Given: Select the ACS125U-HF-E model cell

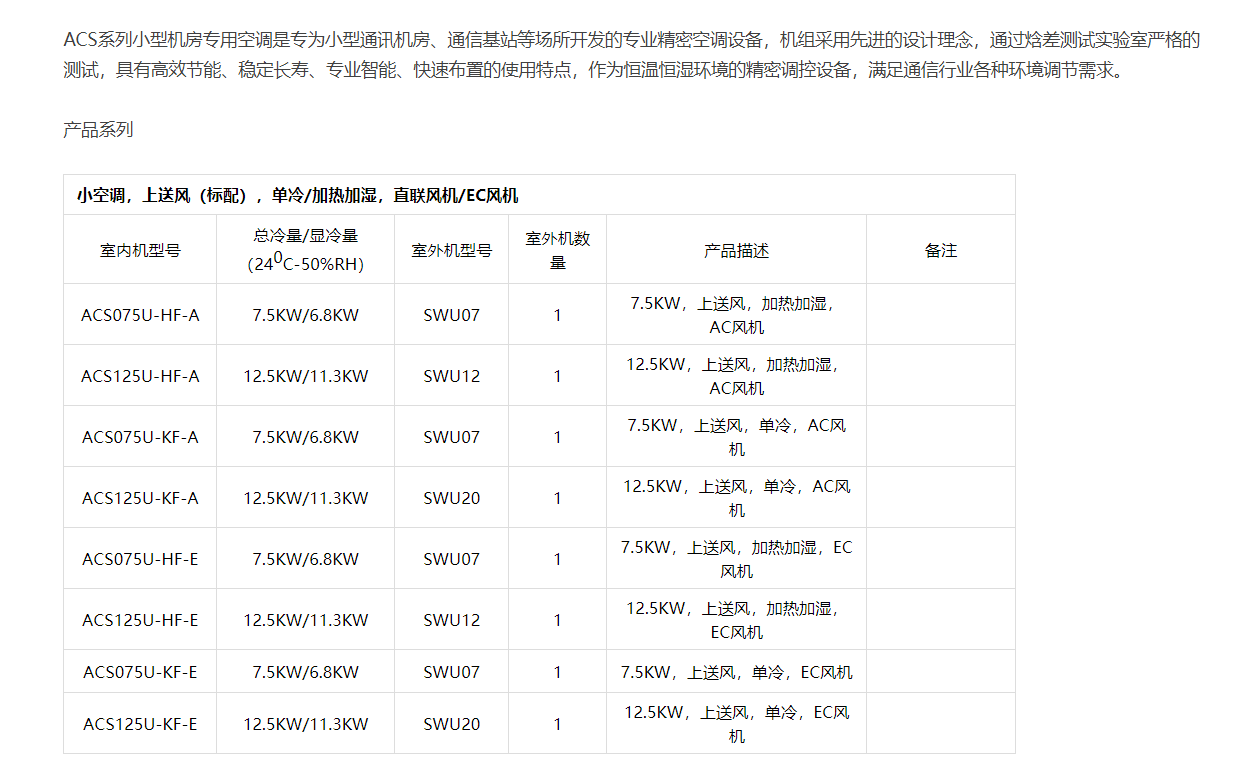Looking at the screenshot, I should click(x=140, y=620).
